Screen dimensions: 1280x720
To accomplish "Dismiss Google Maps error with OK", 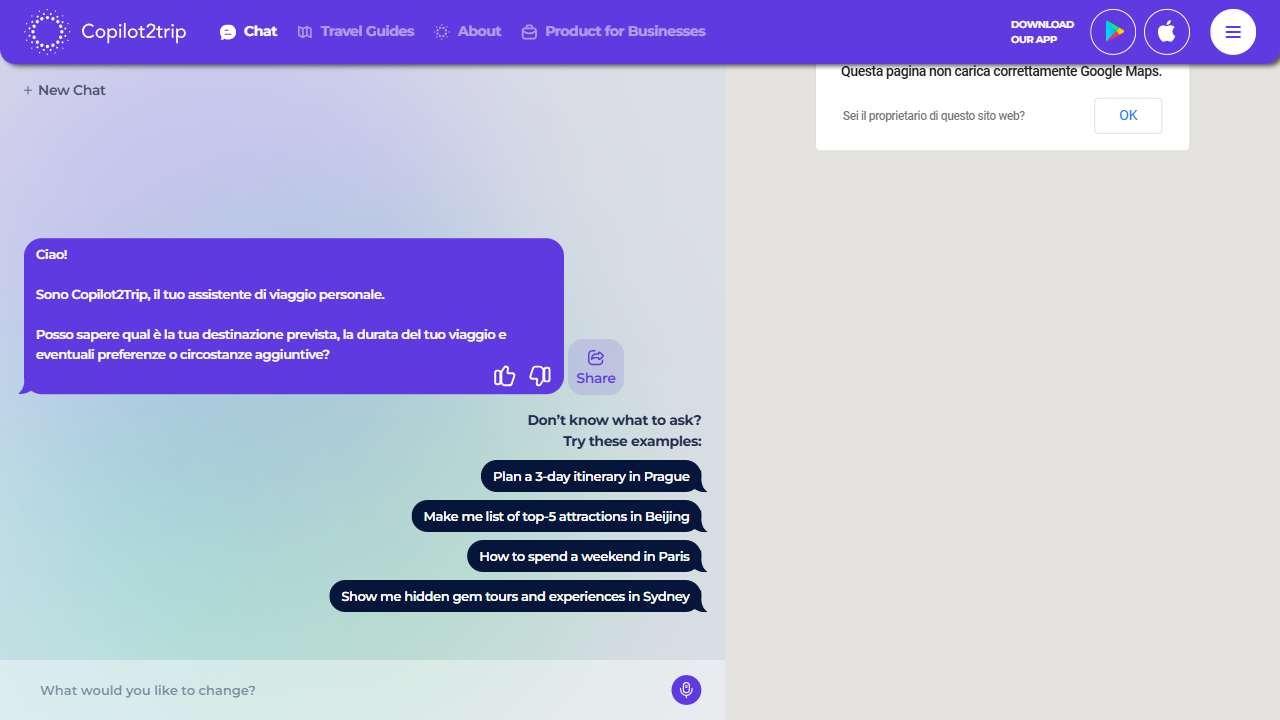I will pos(1128,116).
